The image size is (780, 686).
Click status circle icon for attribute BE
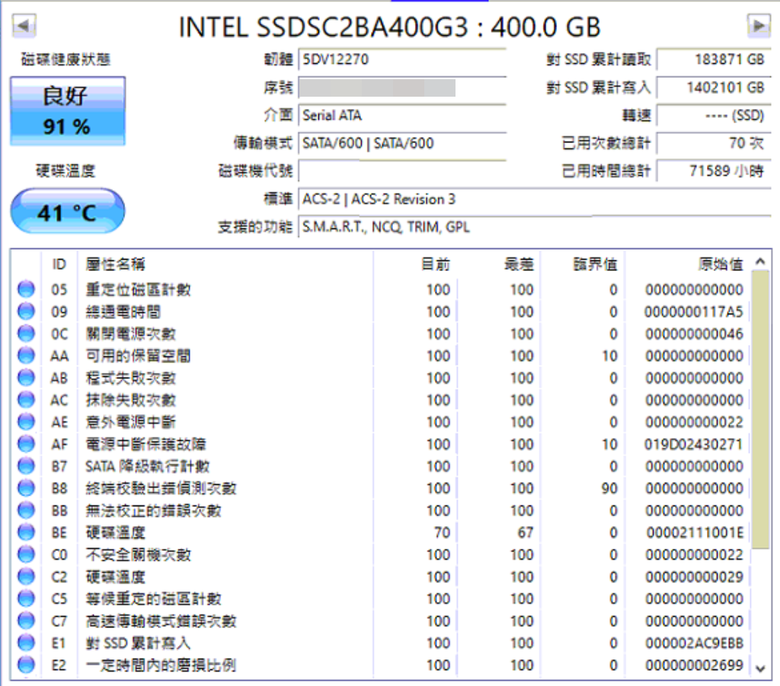[x=24, y=532]
